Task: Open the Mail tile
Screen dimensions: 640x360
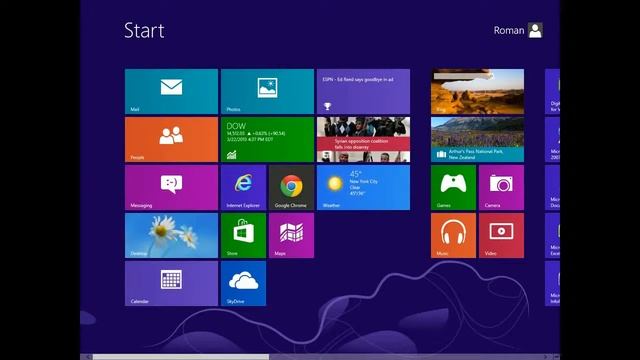Action: point(171,91)
